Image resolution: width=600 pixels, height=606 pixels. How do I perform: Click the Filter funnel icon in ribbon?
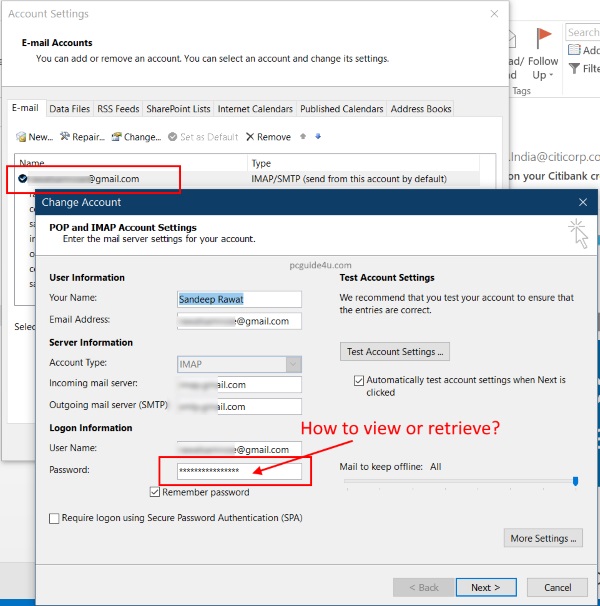574,68
